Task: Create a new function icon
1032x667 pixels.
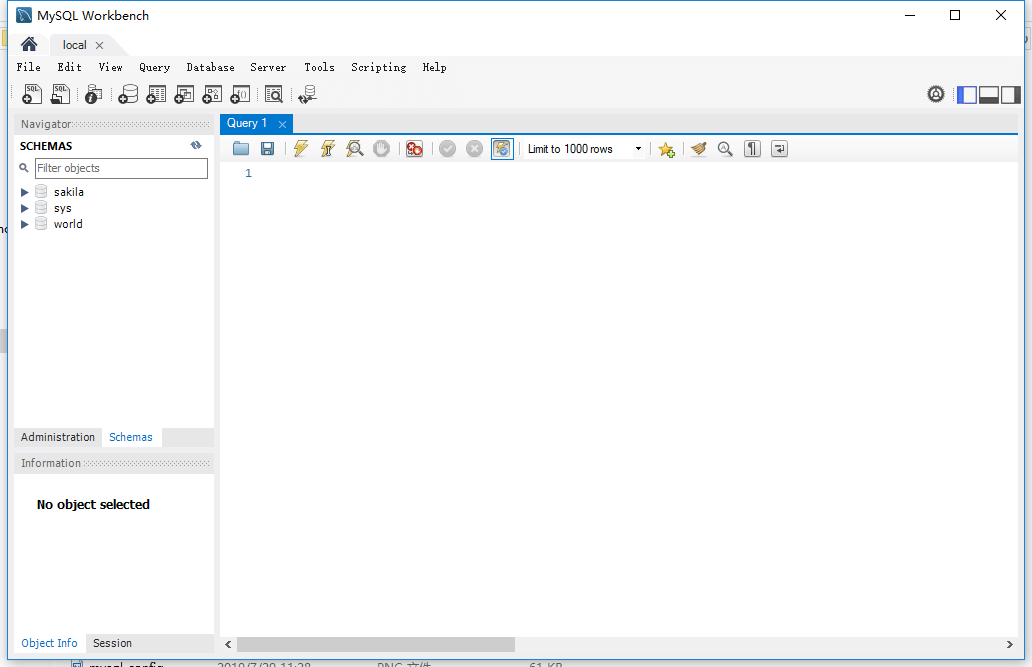Action: point(240,94)
